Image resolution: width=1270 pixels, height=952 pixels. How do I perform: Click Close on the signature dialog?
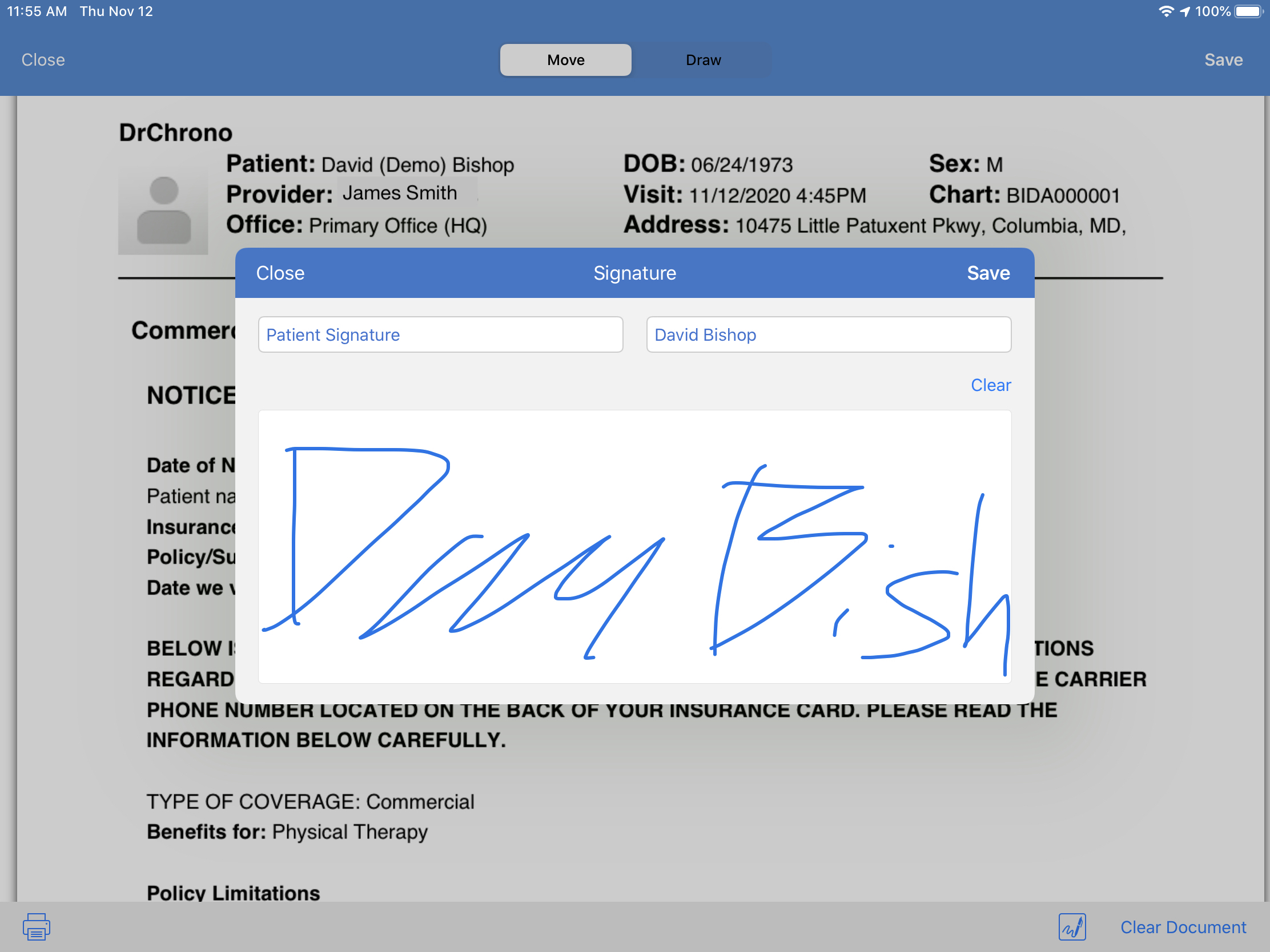click(280, 273)
